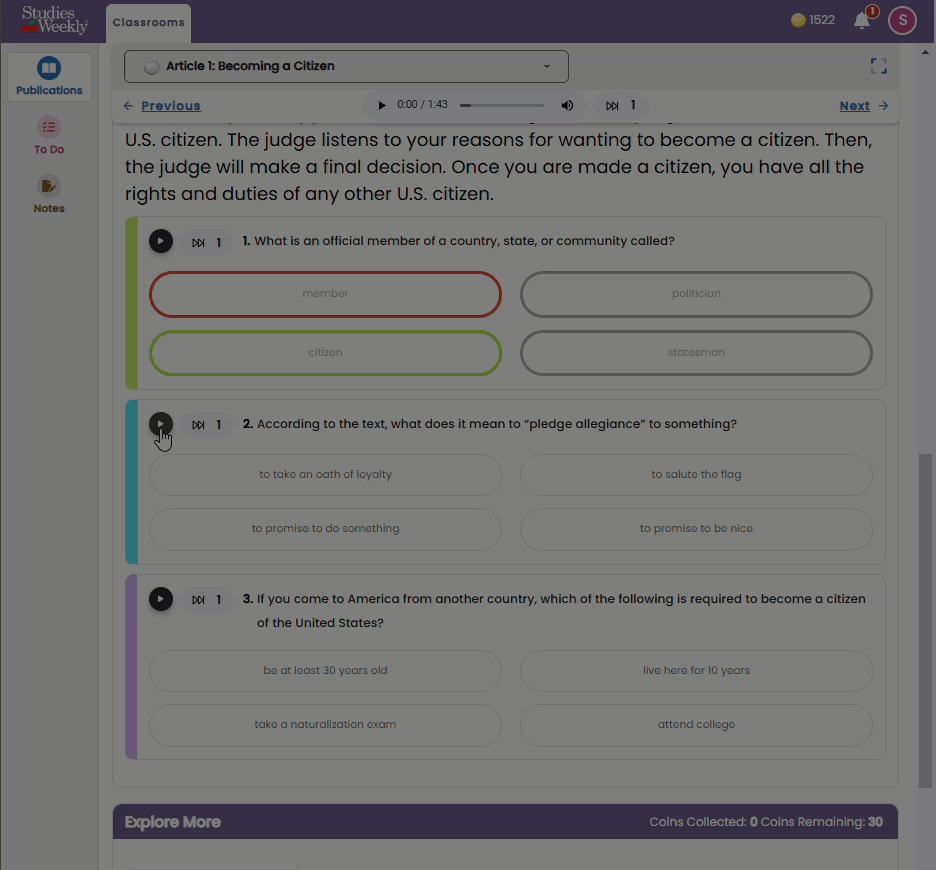Change playback speed for question 2

click(x=207, y=425)
